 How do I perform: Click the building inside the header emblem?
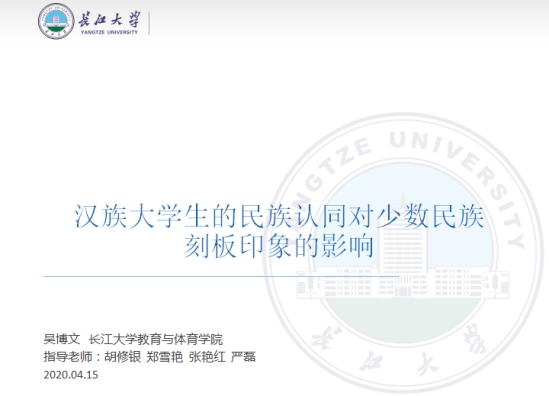pyautogui.click(x=56, y=20)
